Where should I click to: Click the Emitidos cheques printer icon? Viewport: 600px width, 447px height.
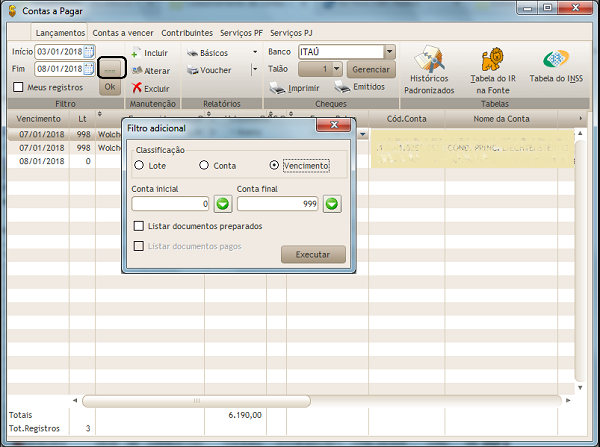(x=342, y=87)
